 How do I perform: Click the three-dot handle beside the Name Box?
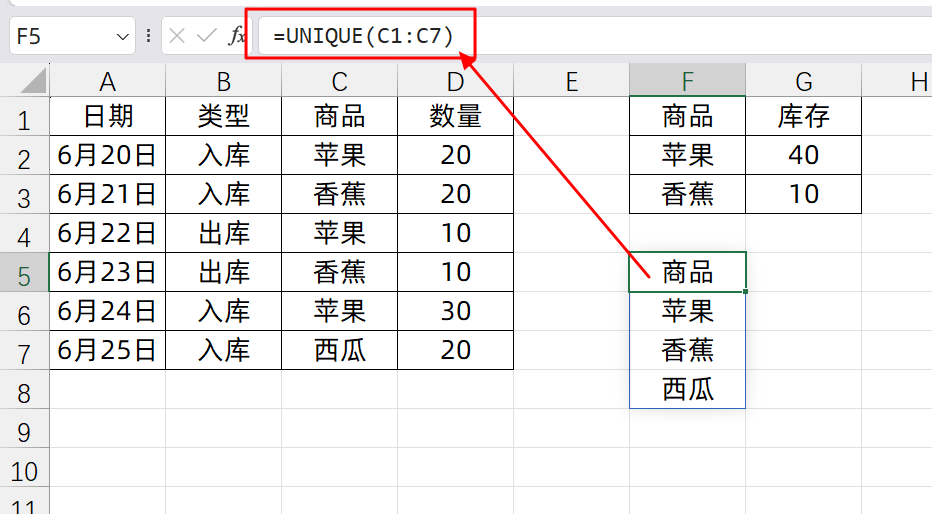[x=148, y=36]
